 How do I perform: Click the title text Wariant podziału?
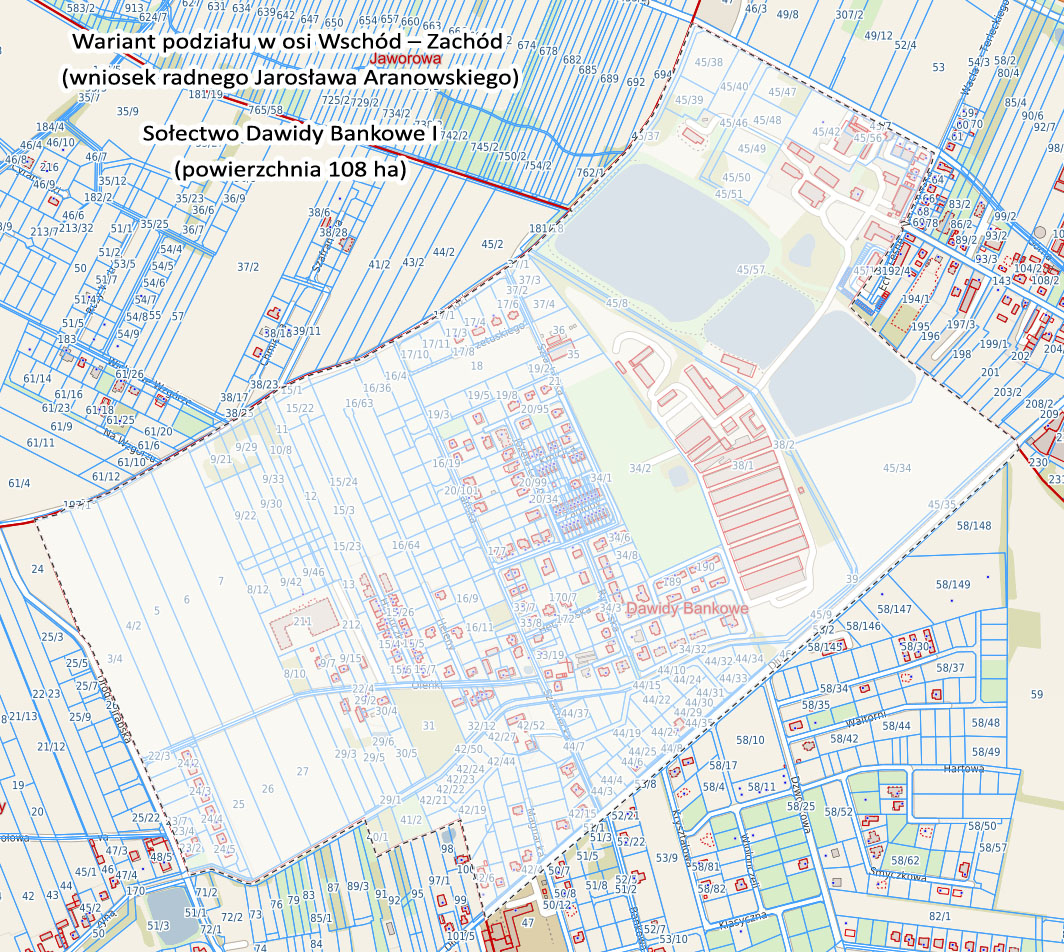click(289, 44)
